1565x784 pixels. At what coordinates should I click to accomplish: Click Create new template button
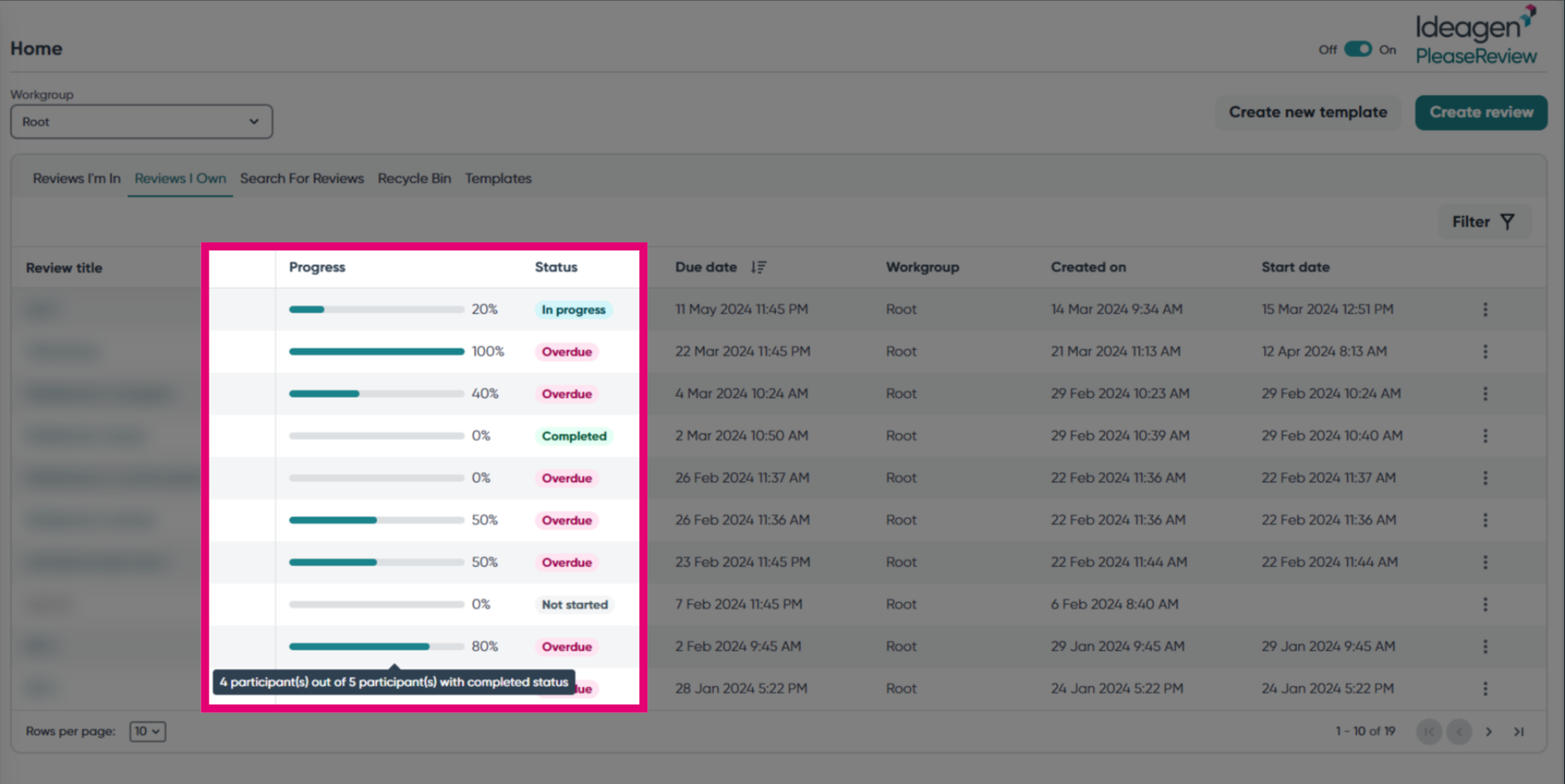[x=1308, y=112]
